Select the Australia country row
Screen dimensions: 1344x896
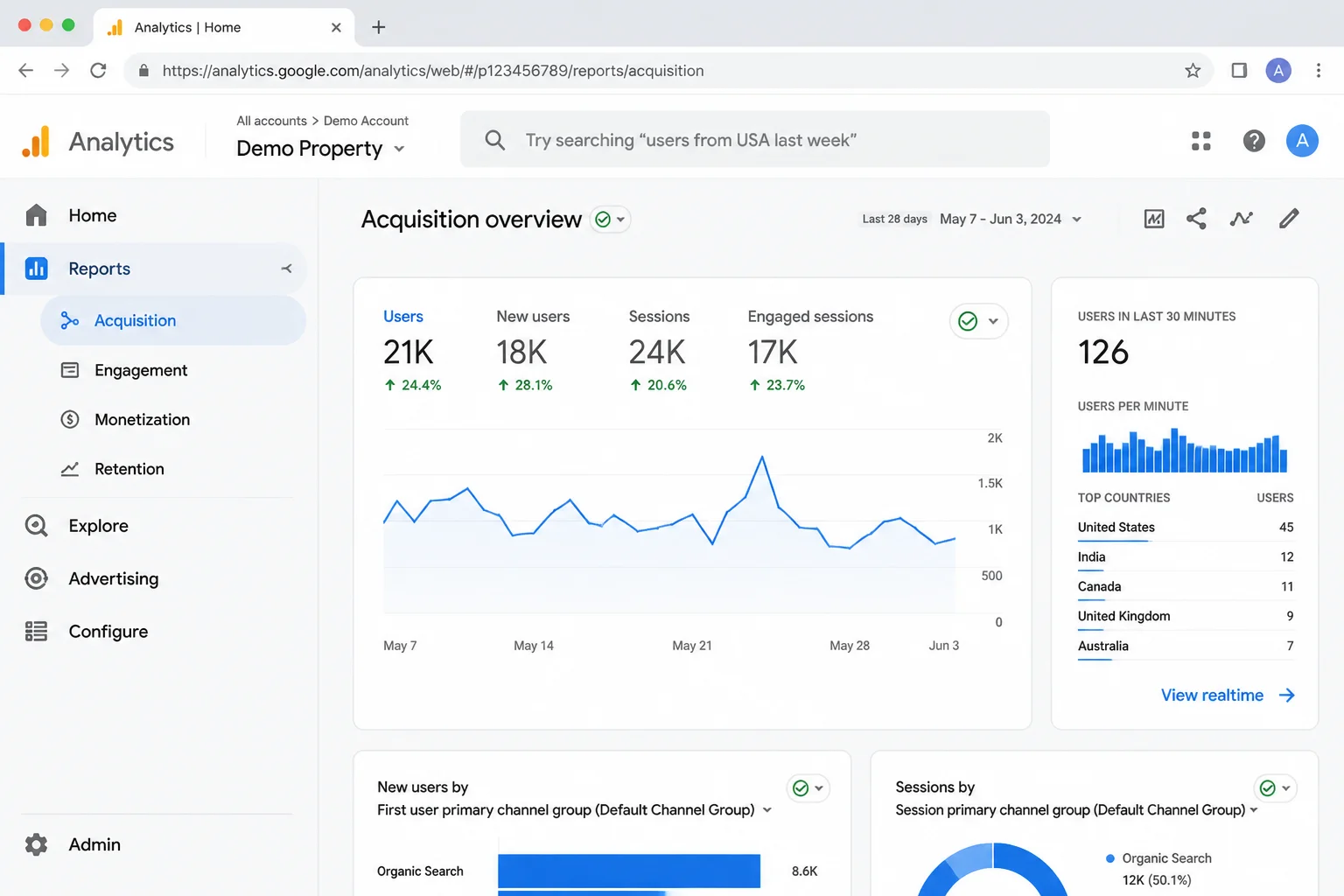coord(1186,647)
